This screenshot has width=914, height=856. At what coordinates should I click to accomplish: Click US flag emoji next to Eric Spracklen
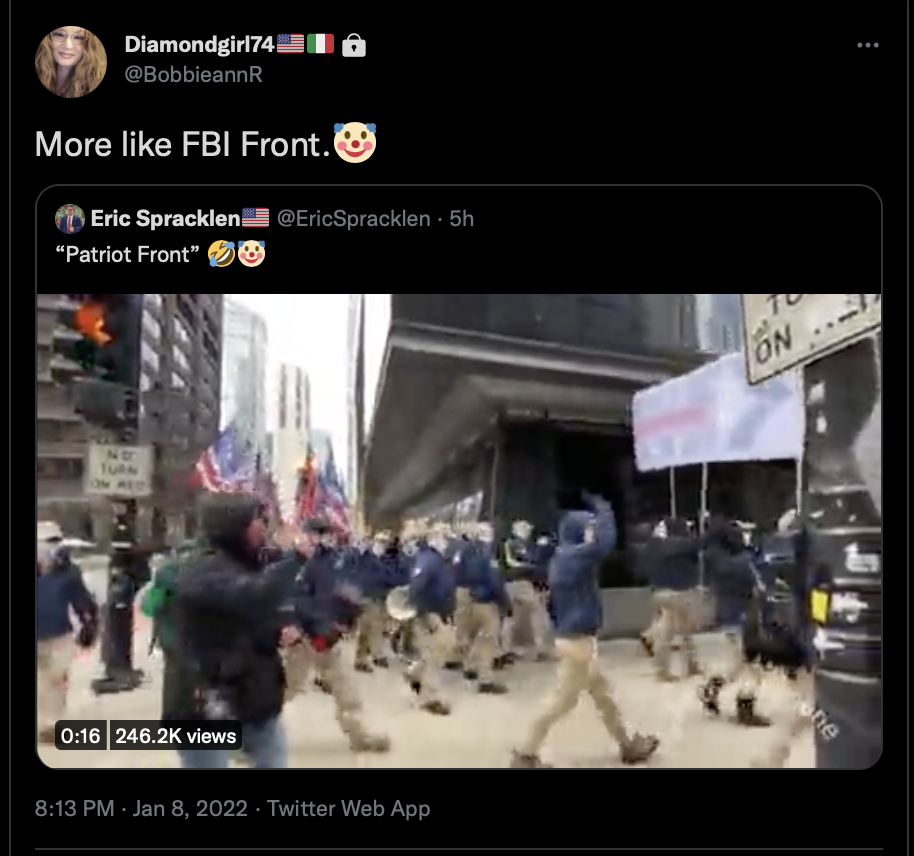pos(255,218)
